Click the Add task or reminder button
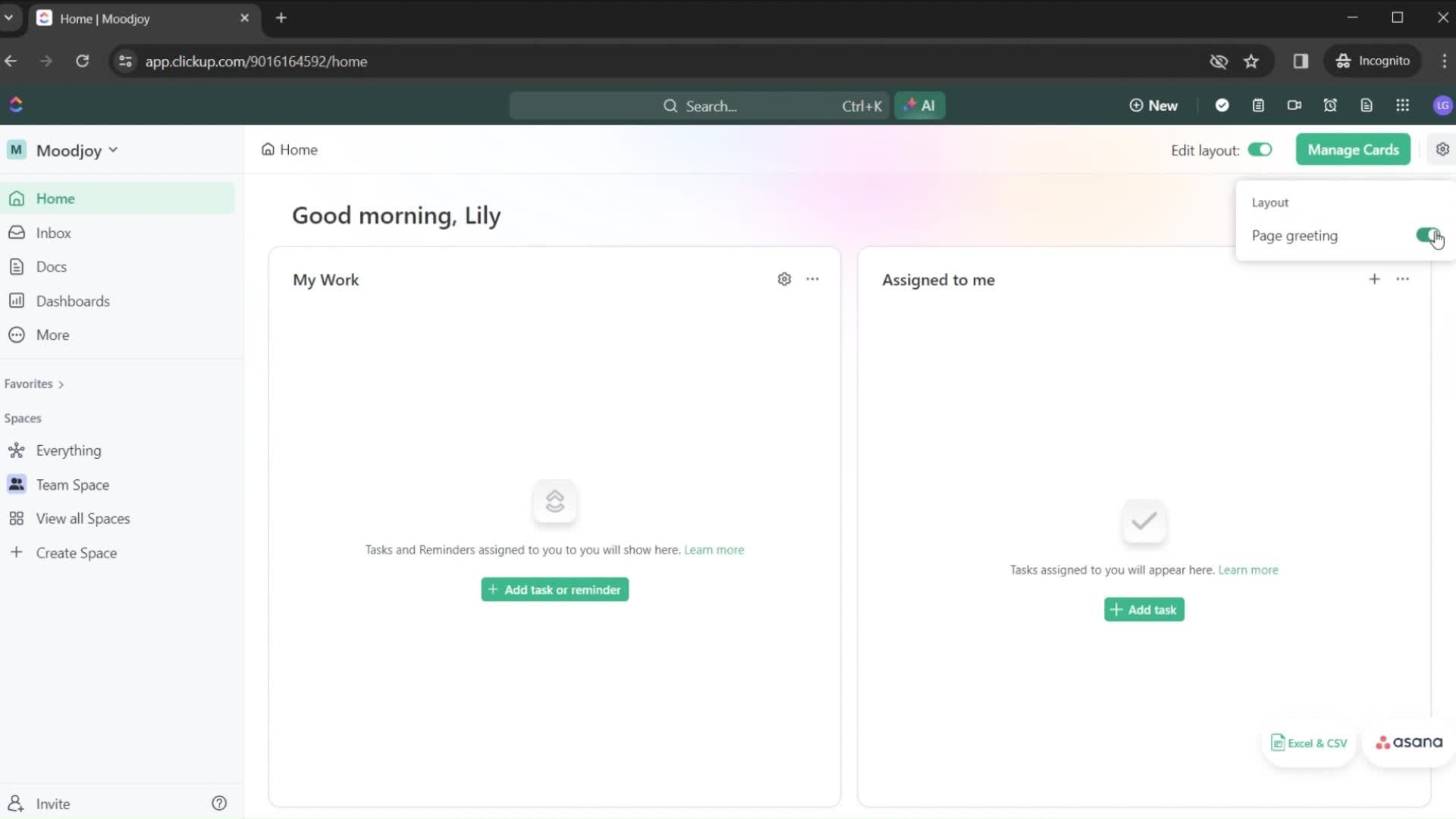Image resolution: width=1456 pixels, height=819 pixels. (554, 589)
